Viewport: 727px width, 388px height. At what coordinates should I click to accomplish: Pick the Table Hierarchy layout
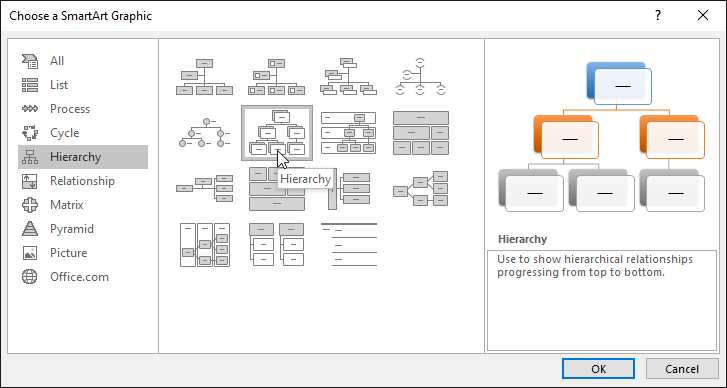(x=421, y=133)
